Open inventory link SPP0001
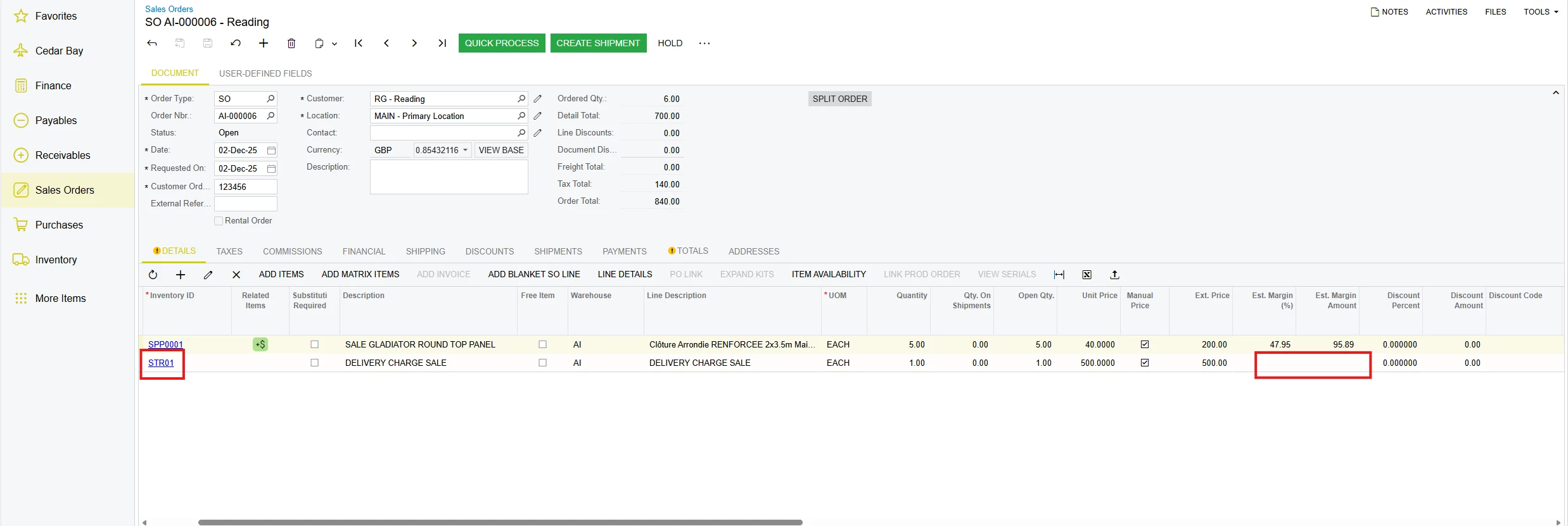This screenshot has height=526, width=1568. tap(166, 344)
